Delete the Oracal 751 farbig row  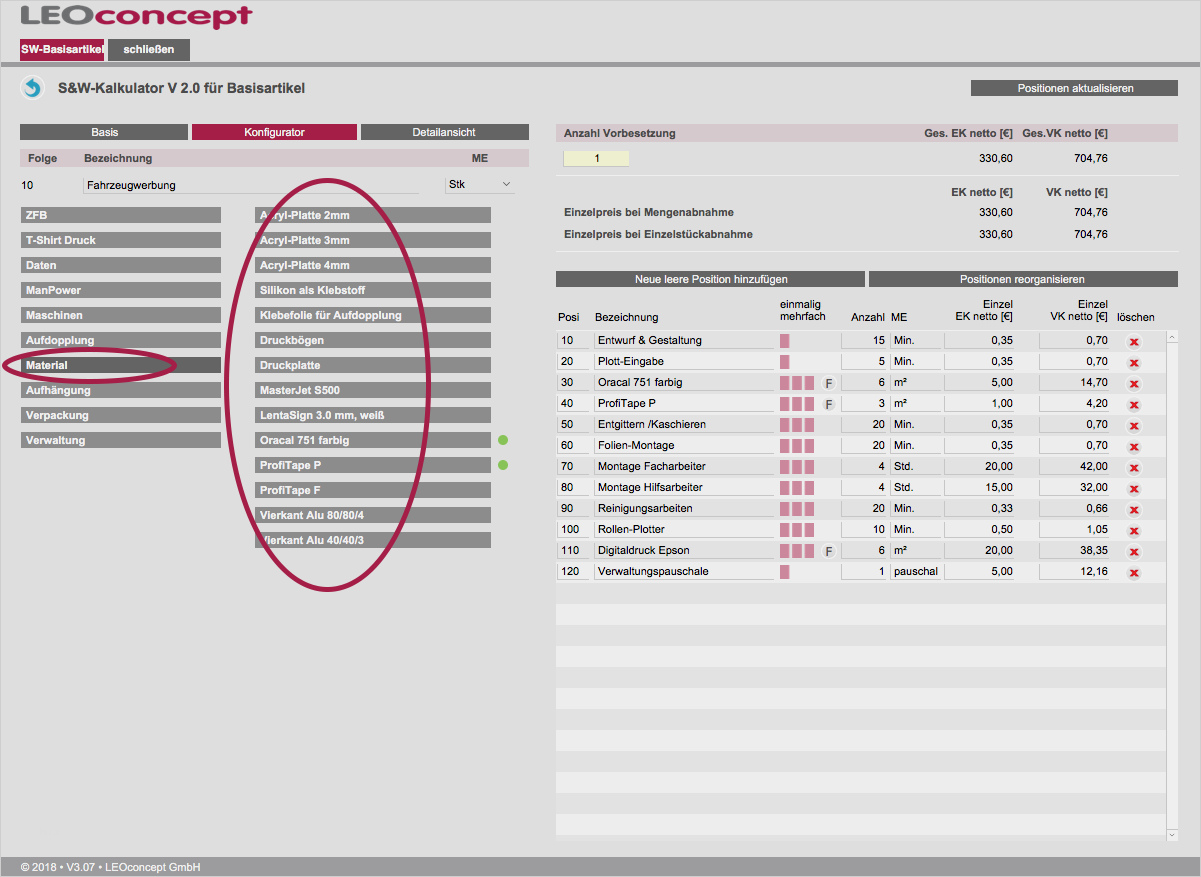click(1134, 383)
